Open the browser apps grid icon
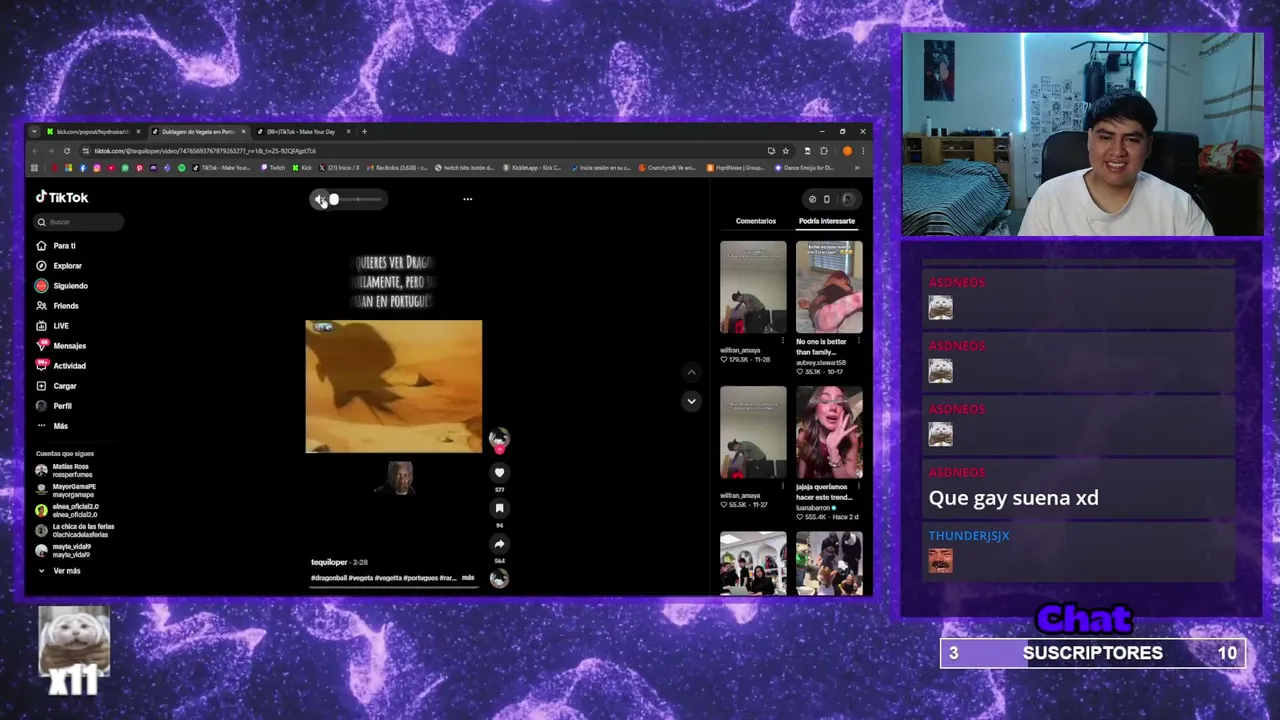 point(34,168)
